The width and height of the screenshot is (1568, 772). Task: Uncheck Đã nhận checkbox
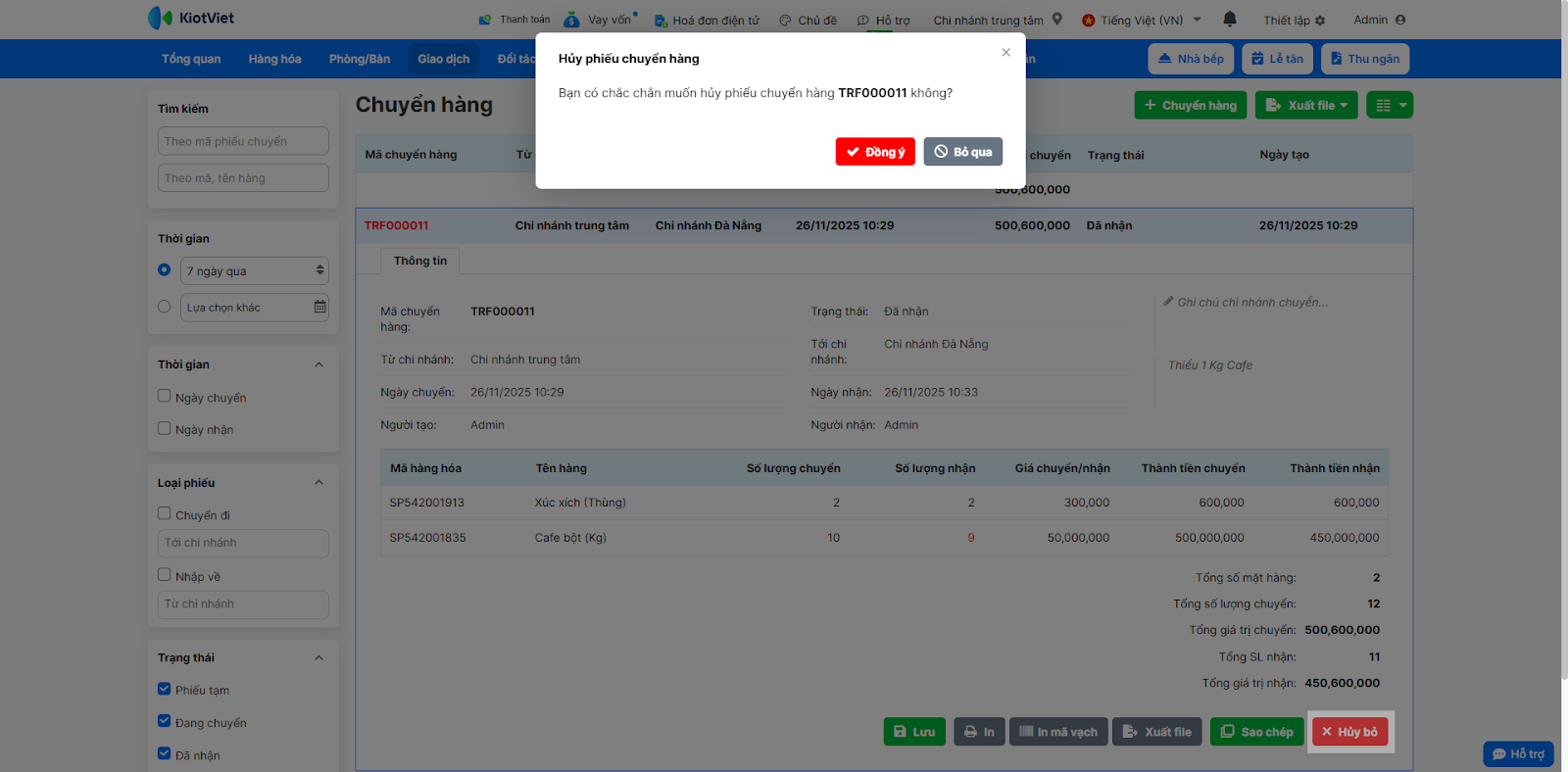(x=165, y=753)
